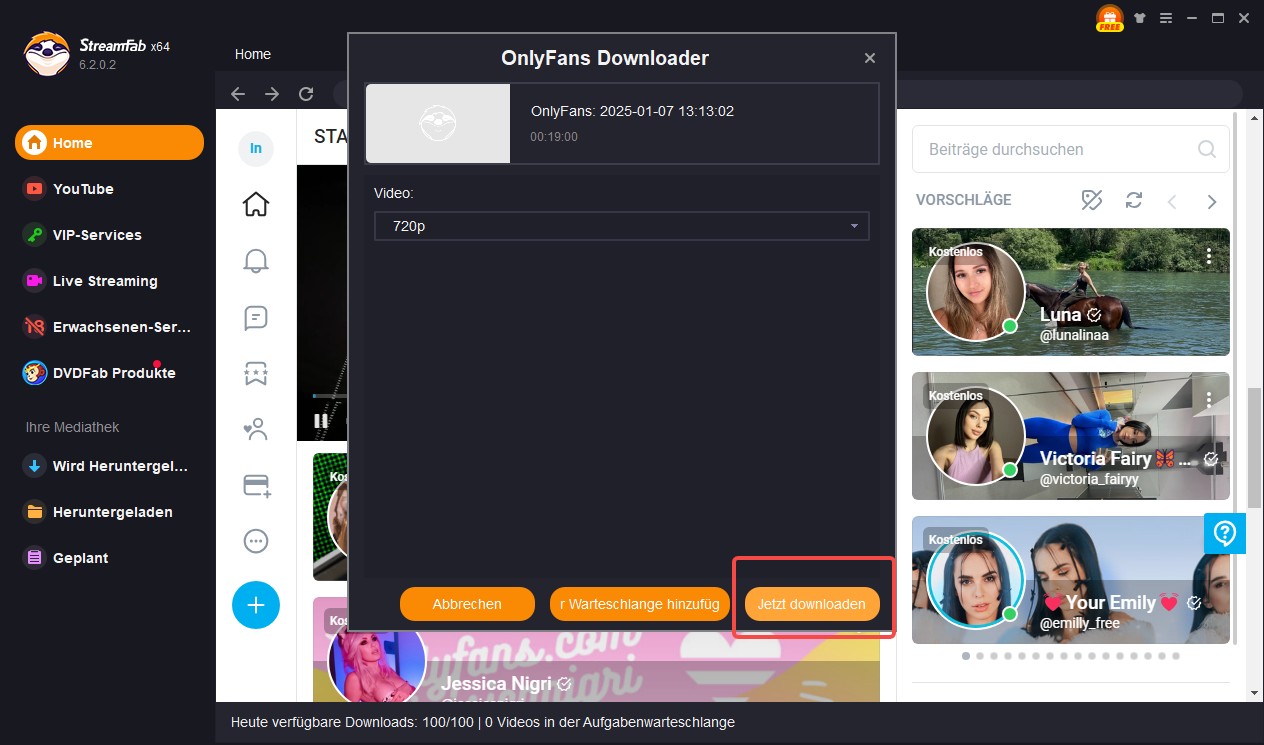Click the search magnifier icon
The image size is (1264, 745).
click(1207, 149)
